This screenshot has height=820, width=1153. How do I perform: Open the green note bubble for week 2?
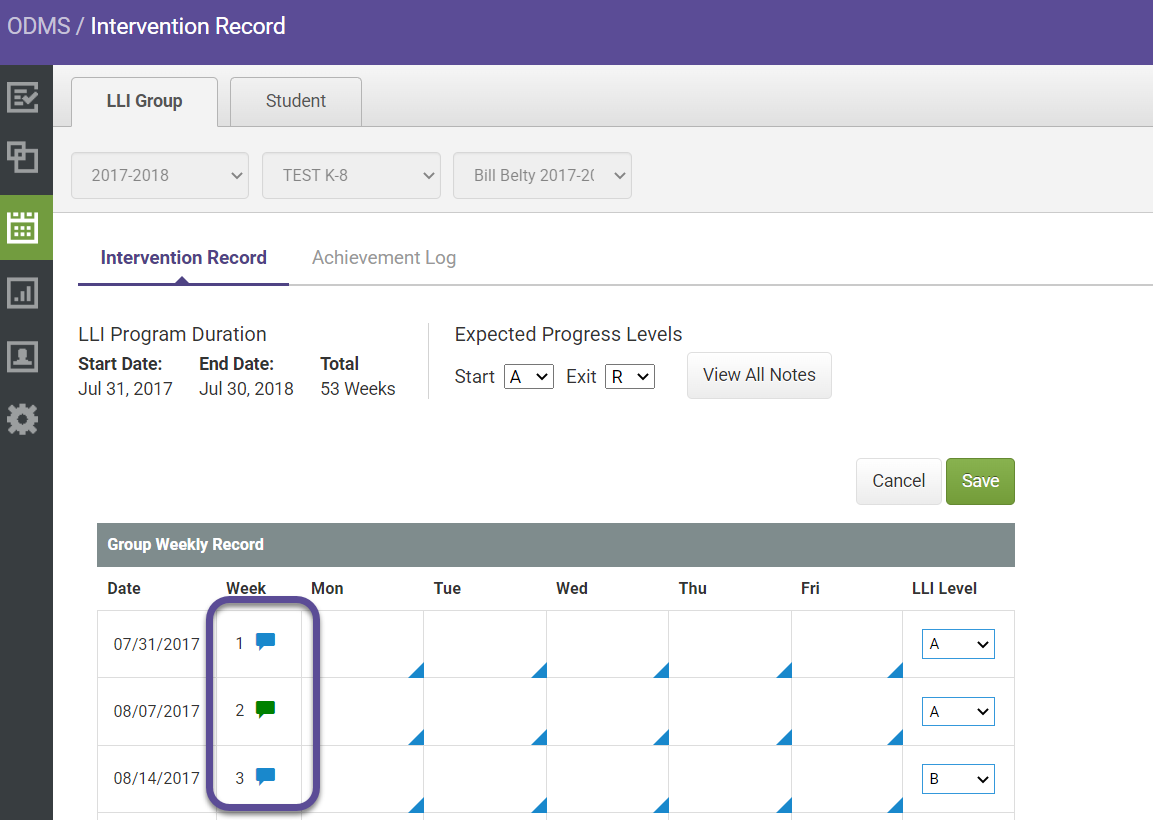[x=263, y=710]
